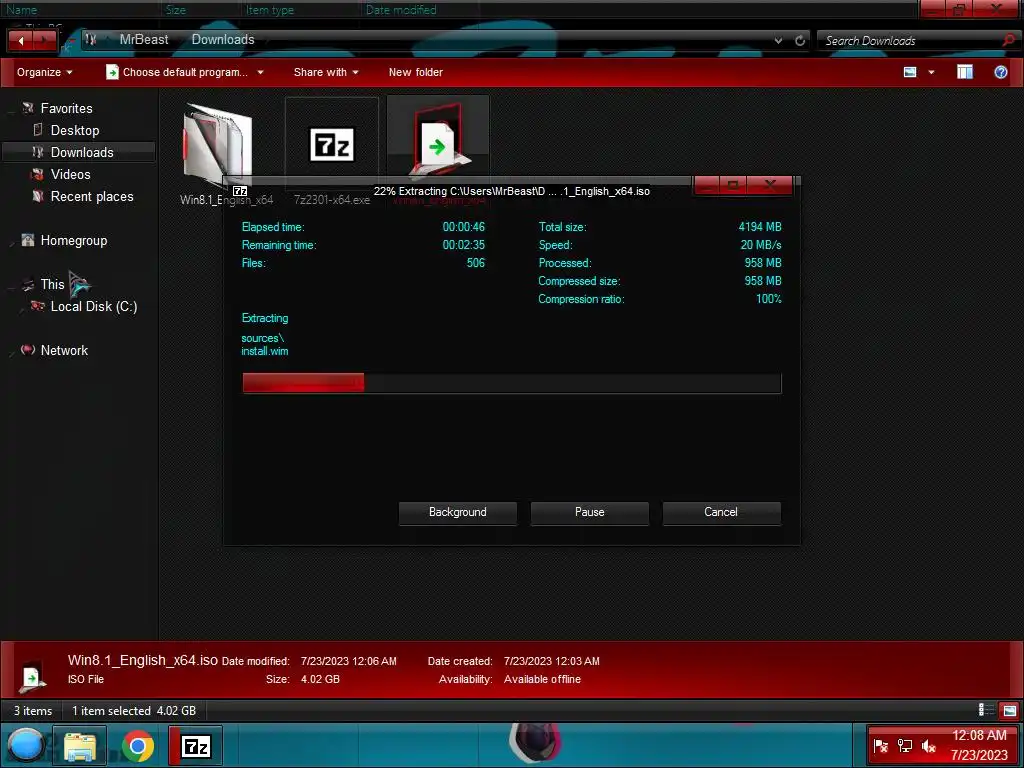Viewport: 1024px width, 768px height.
Task: Change the view layout icon
Action: pyautogui.click(x=910, y=72)
